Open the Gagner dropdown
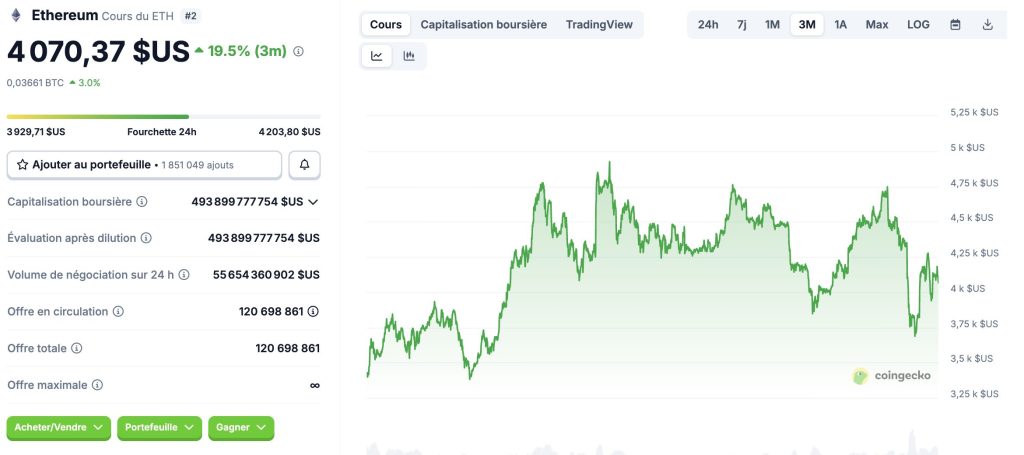 [x=241, y=427]
